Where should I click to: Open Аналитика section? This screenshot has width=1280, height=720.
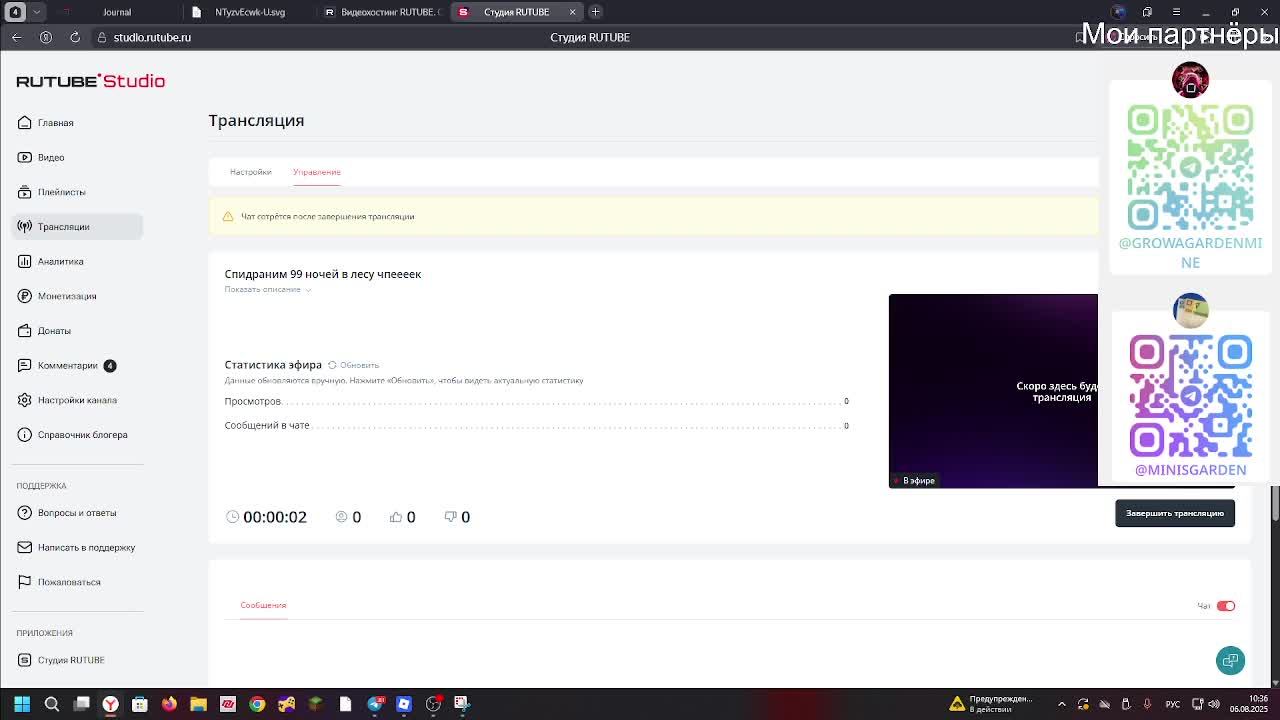click(x=77, y=261)
